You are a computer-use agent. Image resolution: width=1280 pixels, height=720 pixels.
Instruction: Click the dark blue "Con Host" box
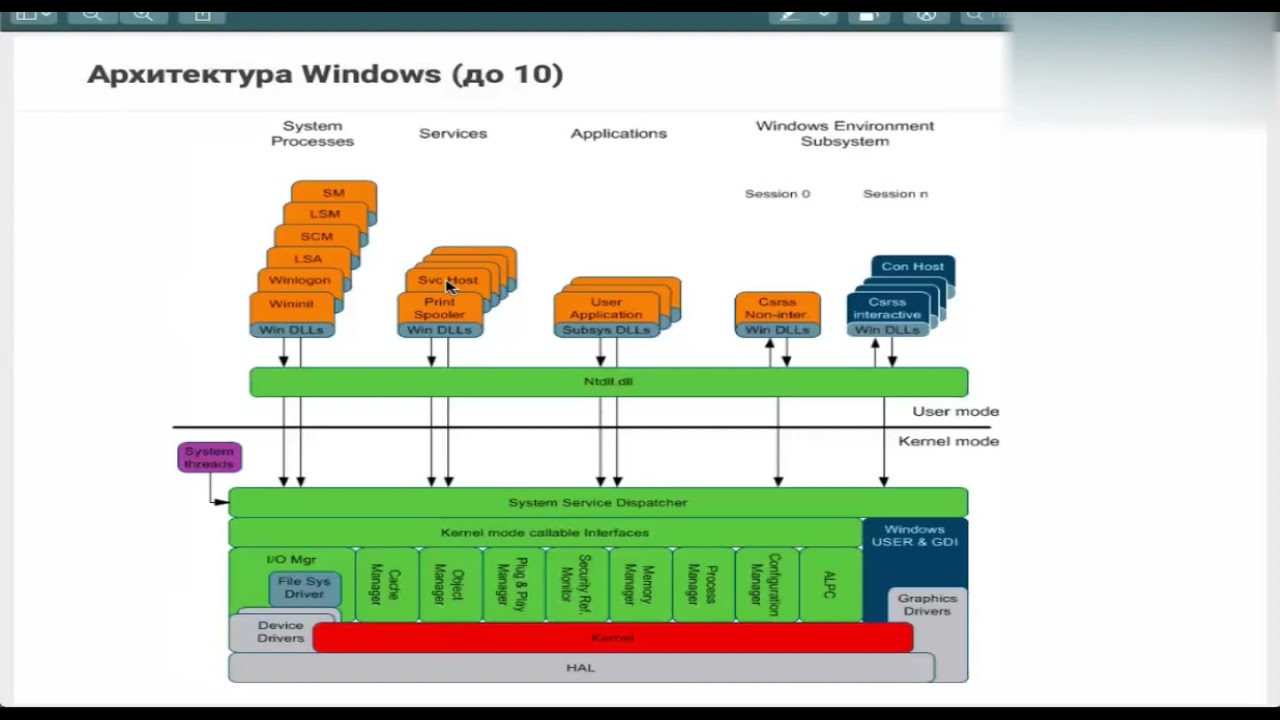click(913, 267)
